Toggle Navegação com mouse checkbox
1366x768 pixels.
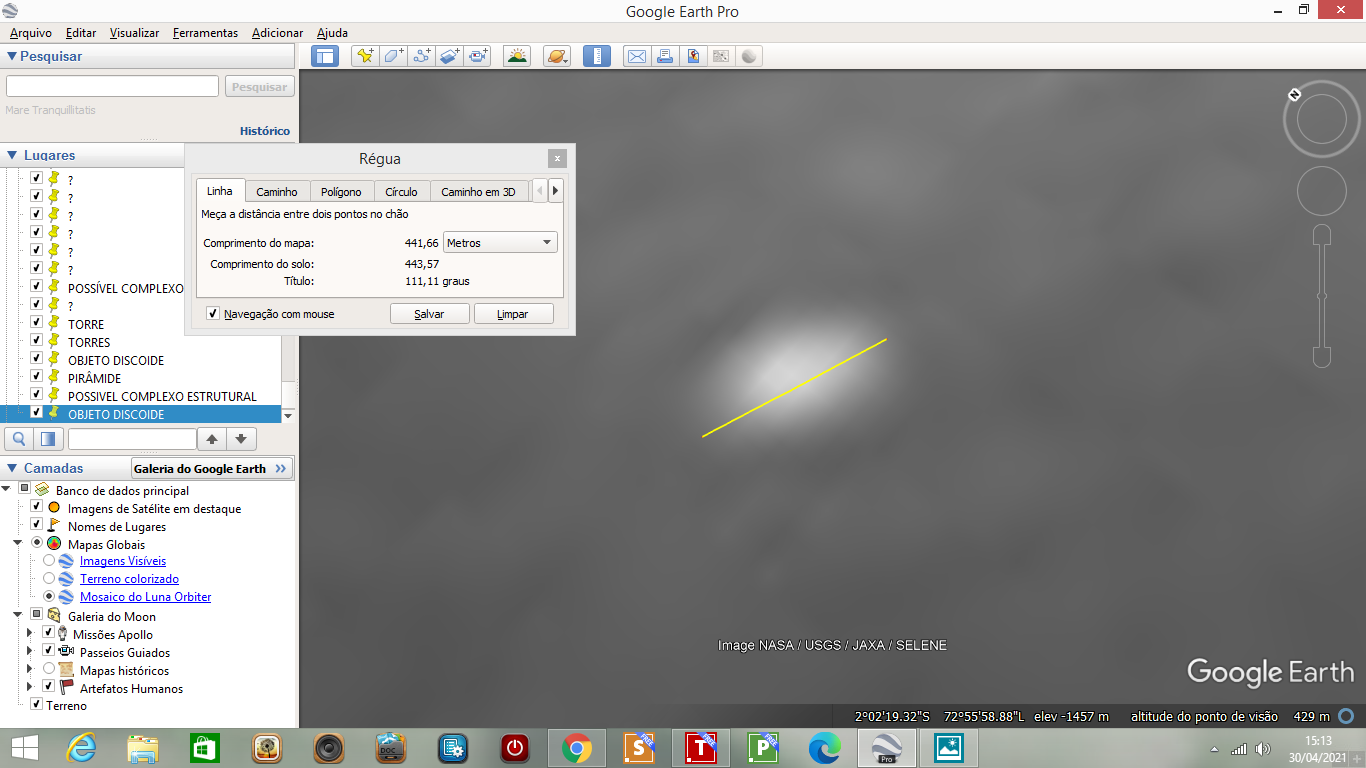(213, 314)
